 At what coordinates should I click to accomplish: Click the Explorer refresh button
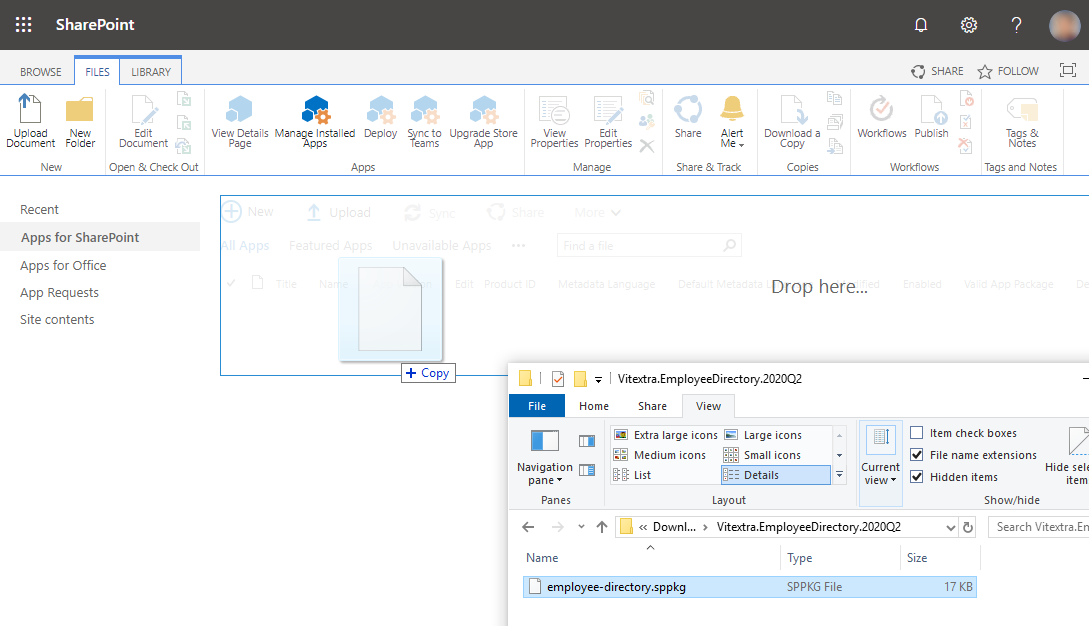tap(967, 527)
